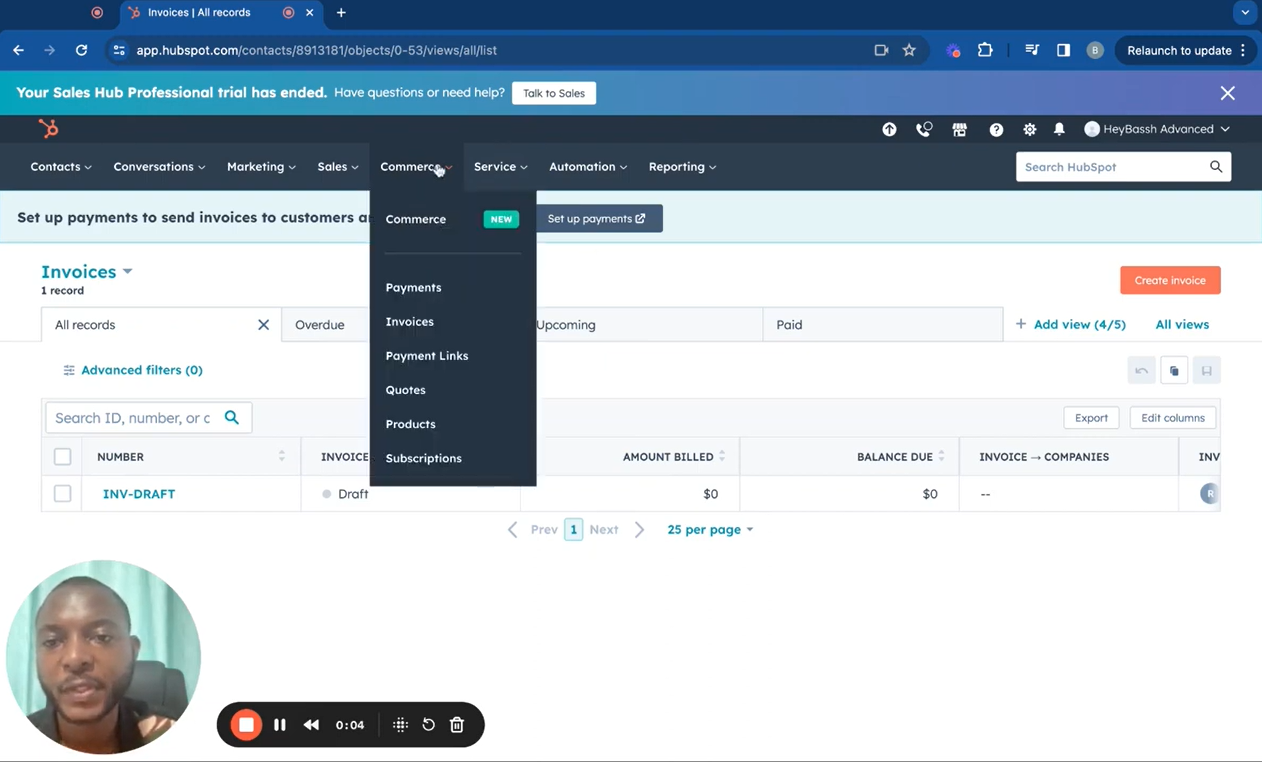Open the browser extensions puzzle icon
The image size is (1262, 762).
coord(985,50)
